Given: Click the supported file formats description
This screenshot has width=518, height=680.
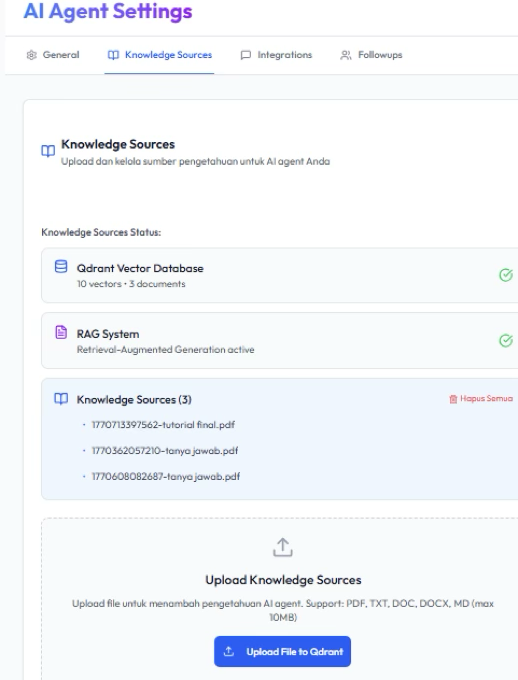Looking at the screenshot, I should [283, 610].
